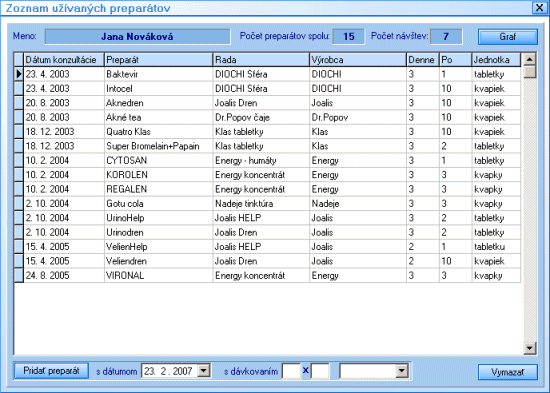Click the Vymazať button
Image resolution: width=550 pixels, height=393 pixels.
point(508,372)
